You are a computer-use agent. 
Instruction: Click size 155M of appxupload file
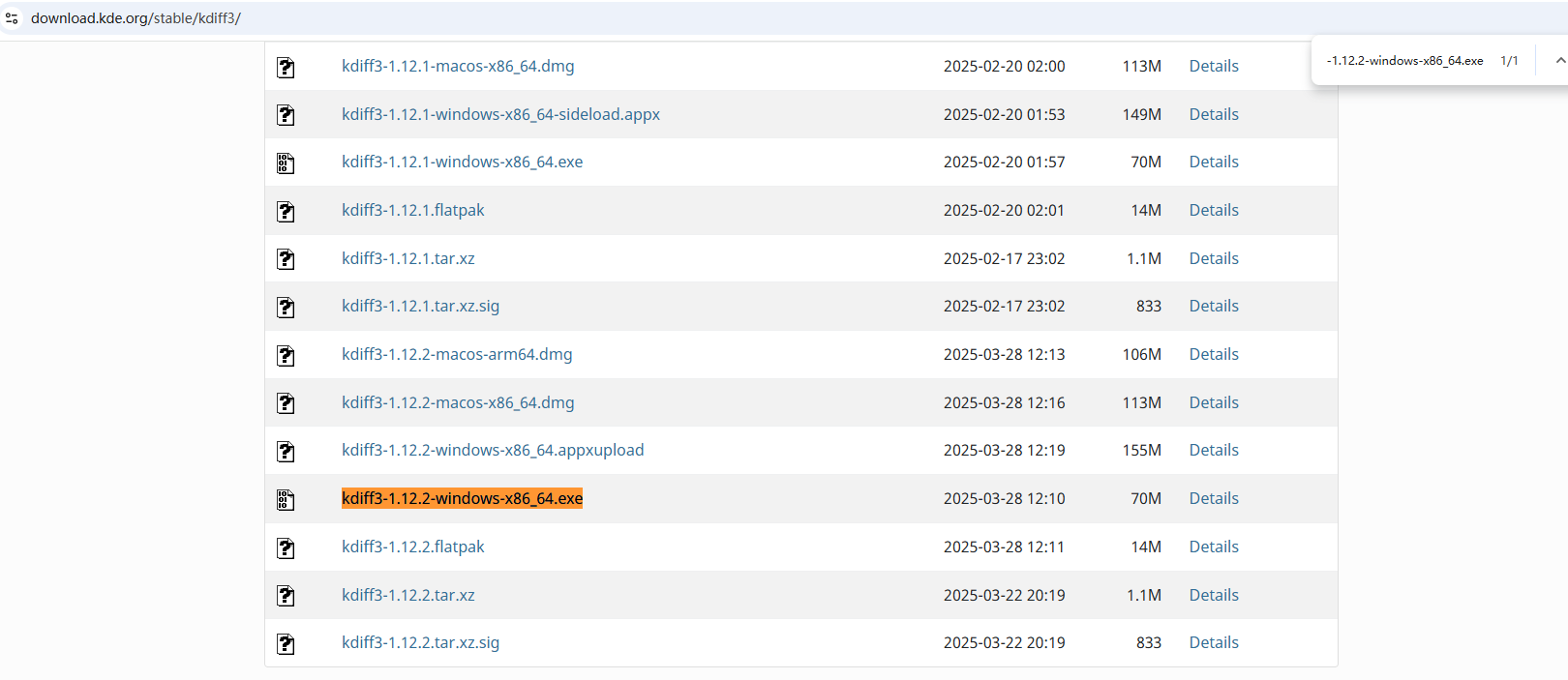pyautogui.click(x=1142, y=450)
